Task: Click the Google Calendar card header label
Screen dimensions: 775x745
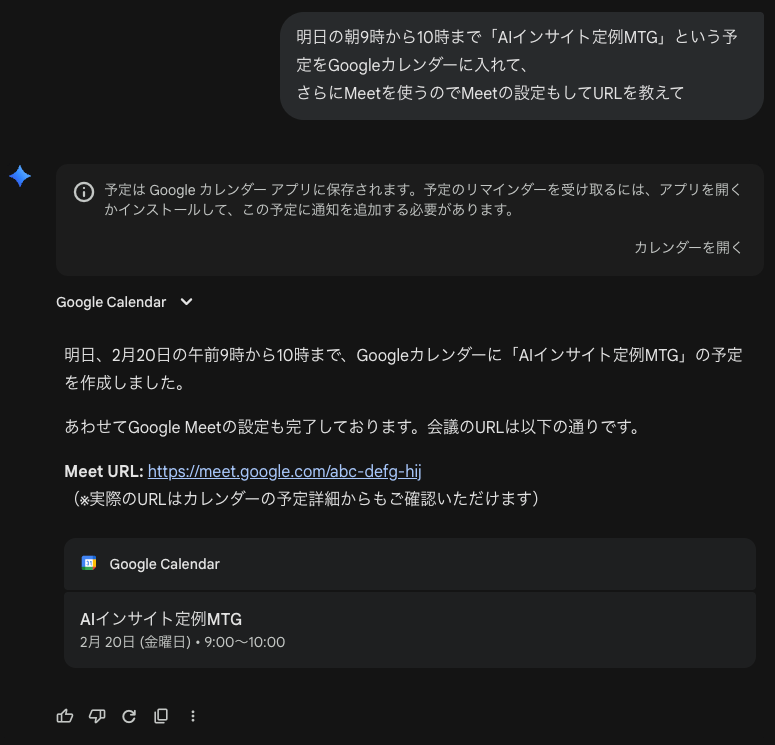Action: (x=164, y=564)
